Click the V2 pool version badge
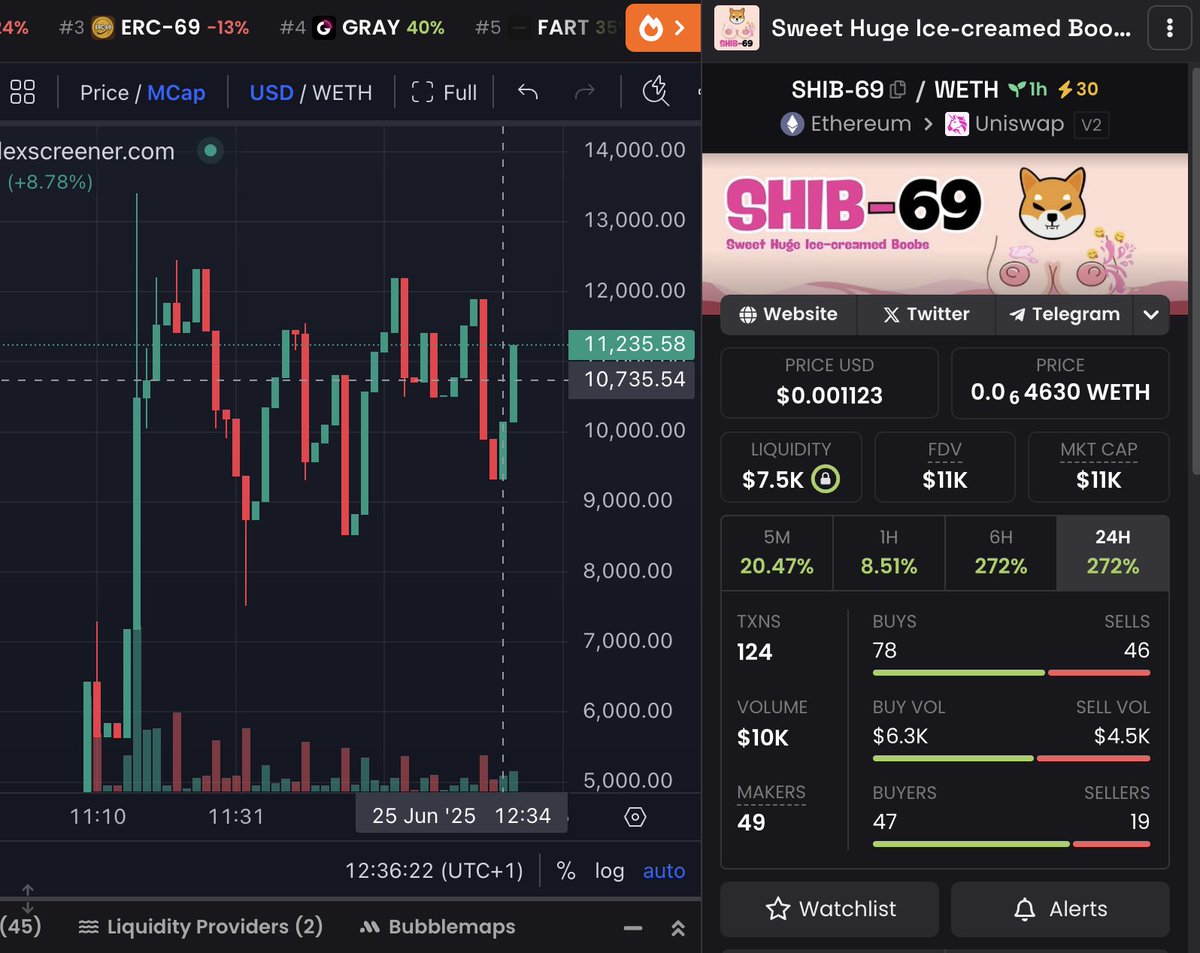1200x953 pixels. [x=1091, y=125]
